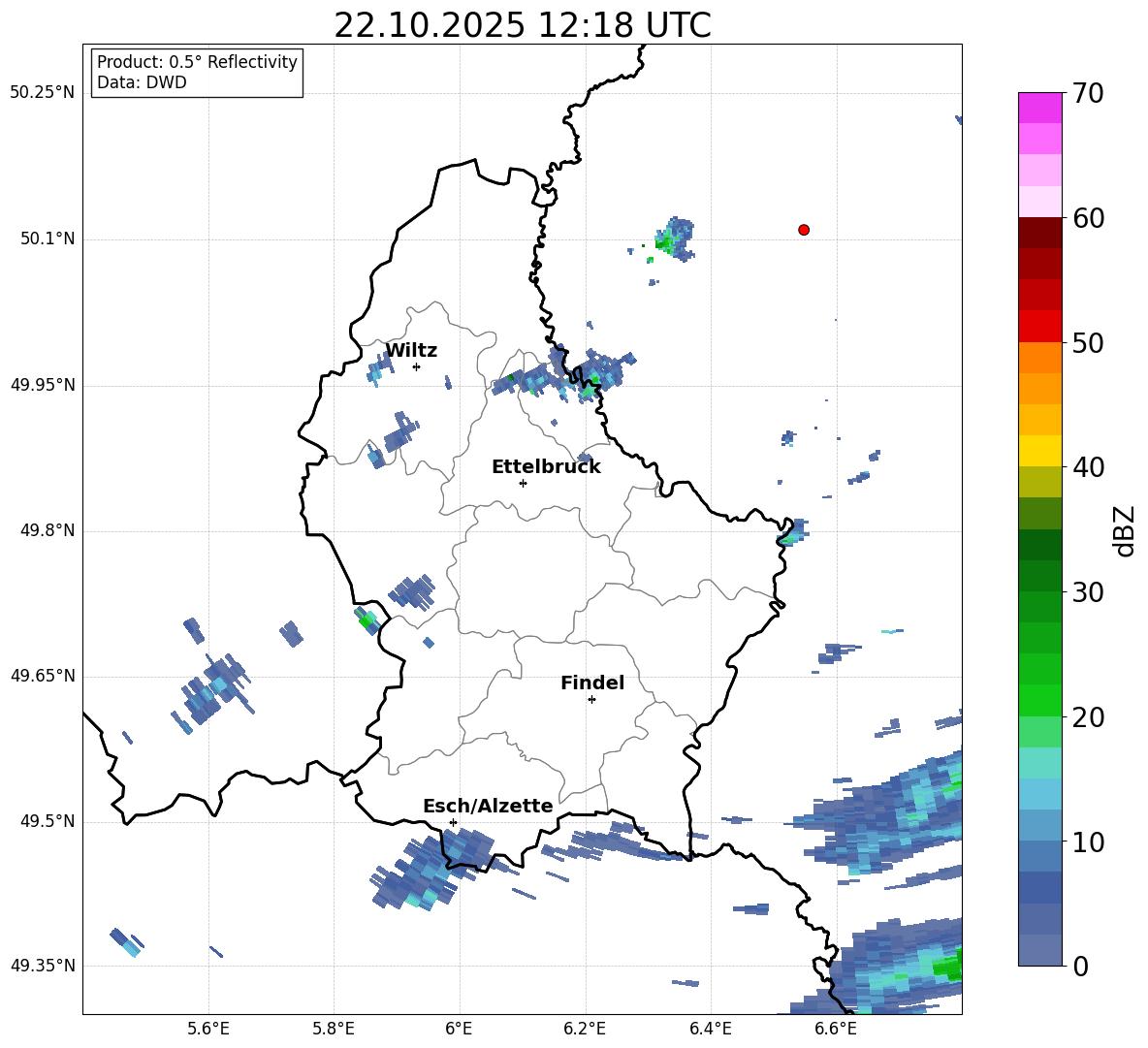This screenshot has width=1148, height=1048.
Task: Click the Esch/Alzette cross marker
Action: [453, 822]
